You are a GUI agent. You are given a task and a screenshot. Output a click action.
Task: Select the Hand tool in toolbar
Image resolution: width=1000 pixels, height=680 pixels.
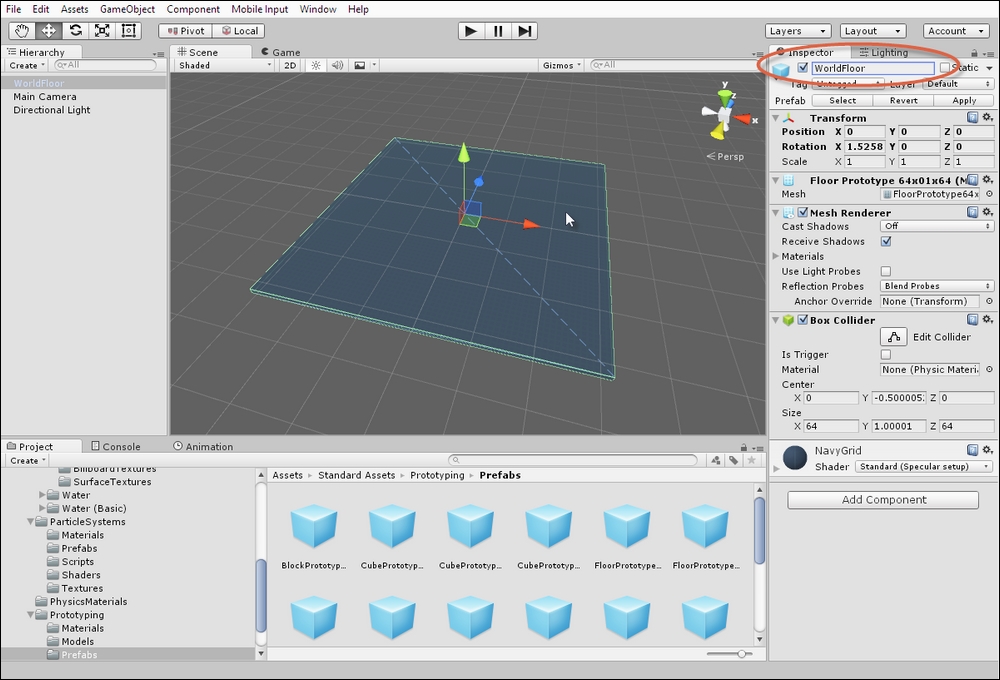pyautogui.click(x=21, y=31)
